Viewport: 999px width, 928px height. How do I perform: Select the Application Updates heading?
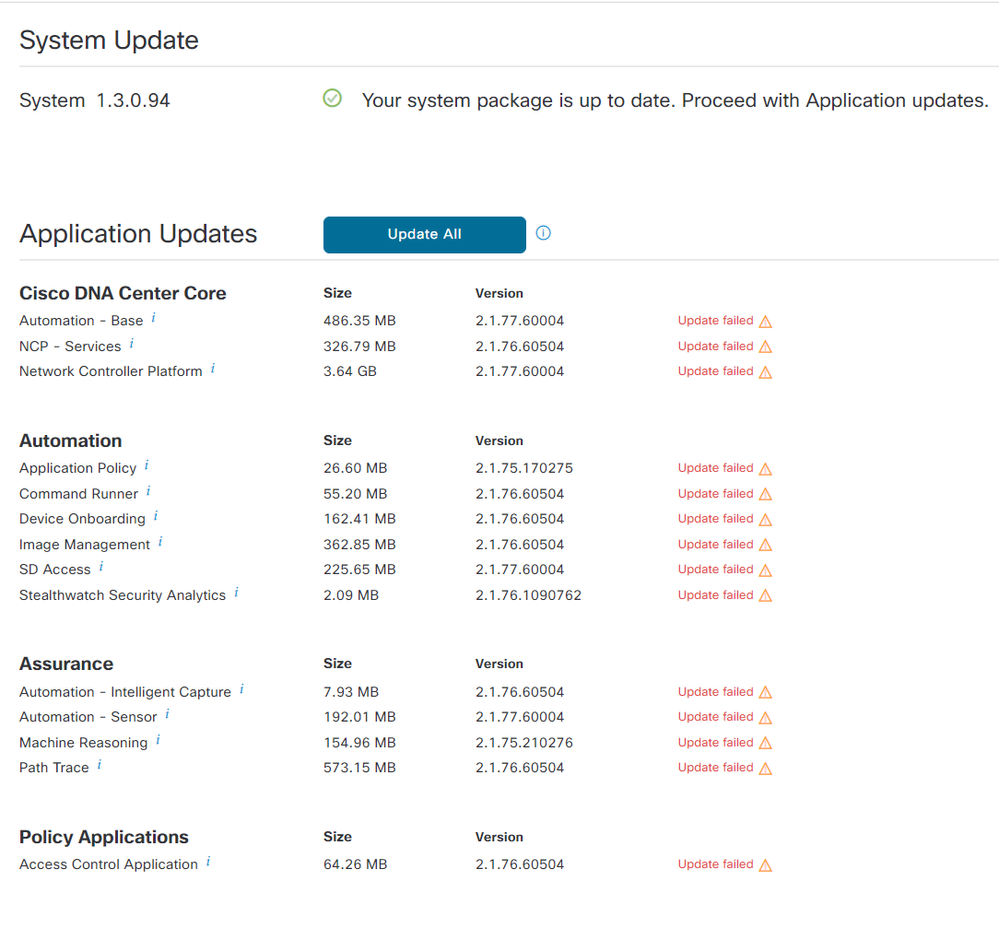(x=138, y=234)
